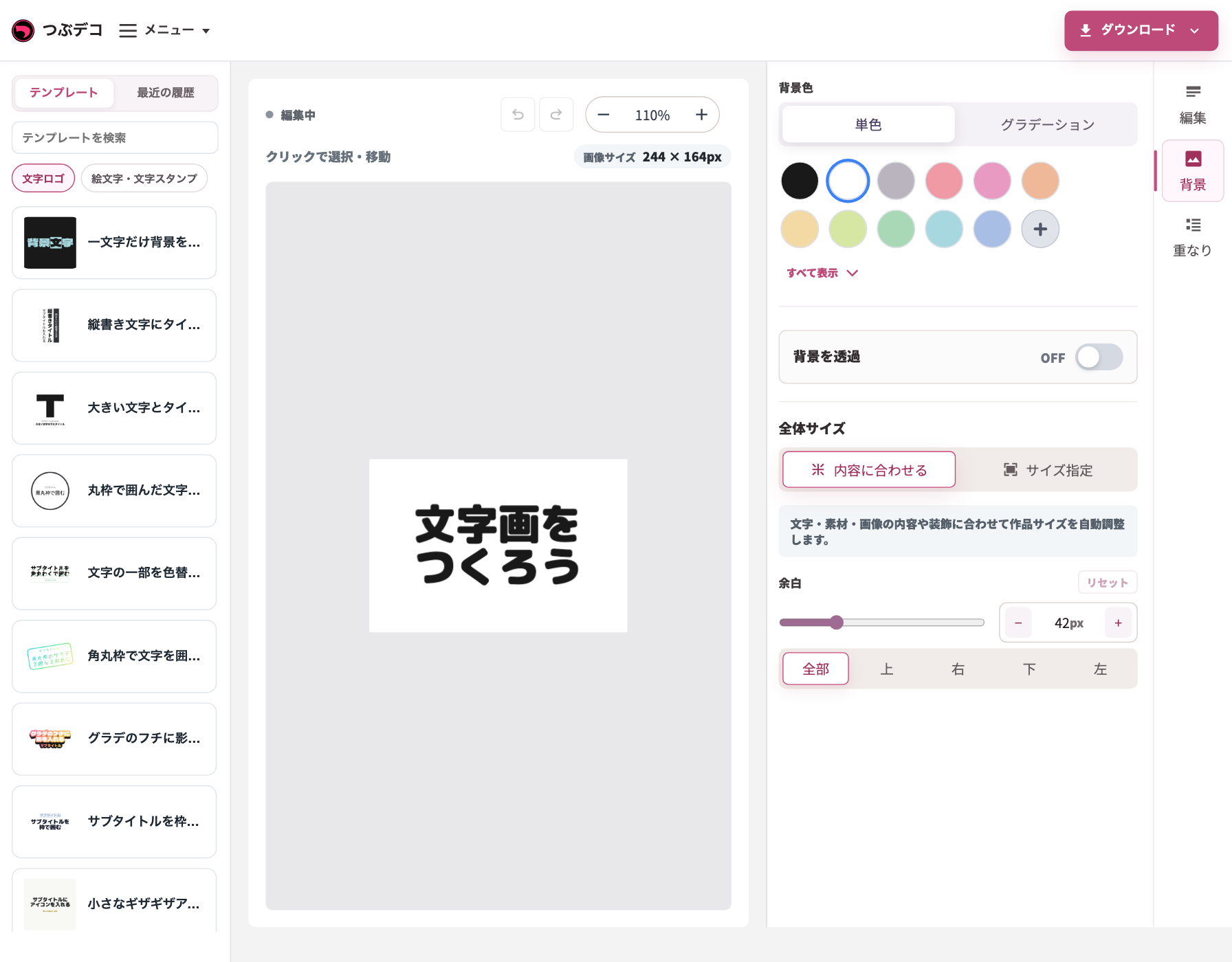This screenshot has width=1232, height=962.
Task: Switch to the 最近の履歴 tab
Action: click(166, 93)
